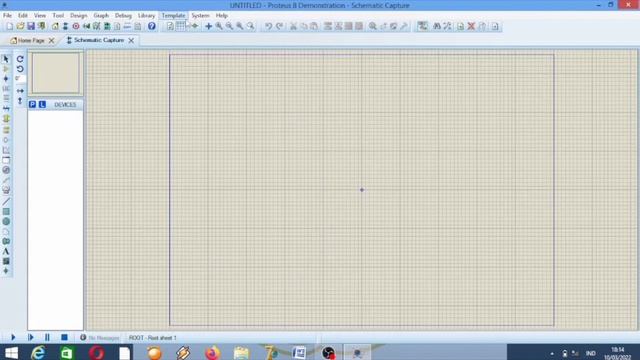
Task: Click the P pick devices button
Action: coord(33,104)
